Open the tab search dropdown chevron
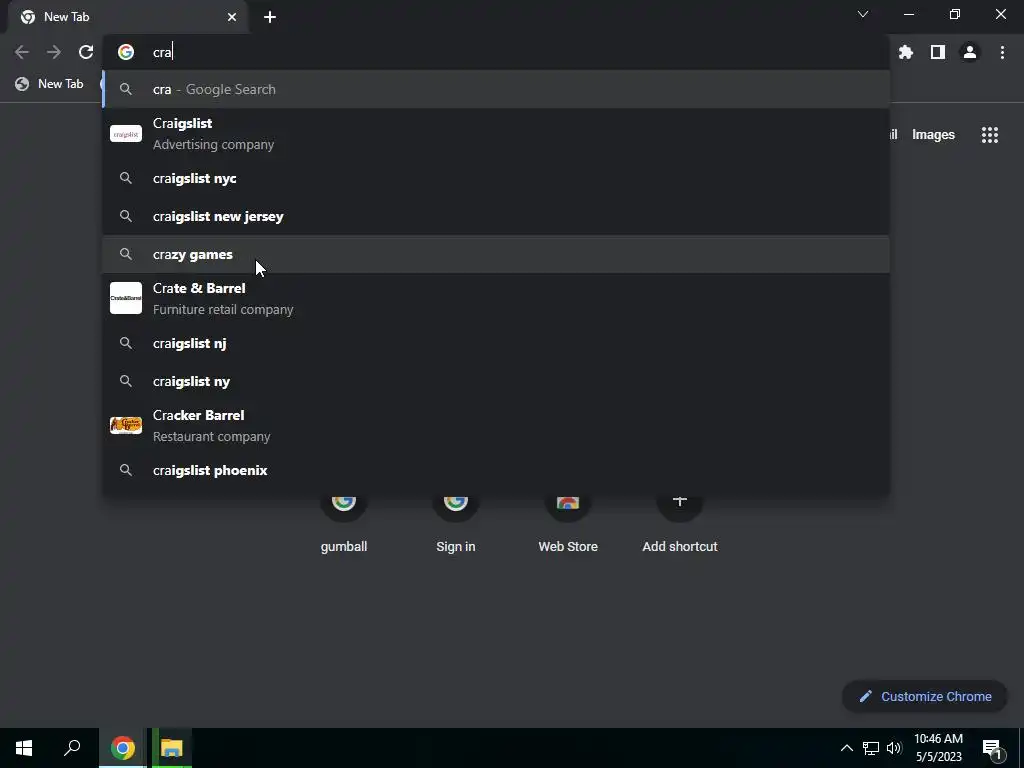 [863, 14]
